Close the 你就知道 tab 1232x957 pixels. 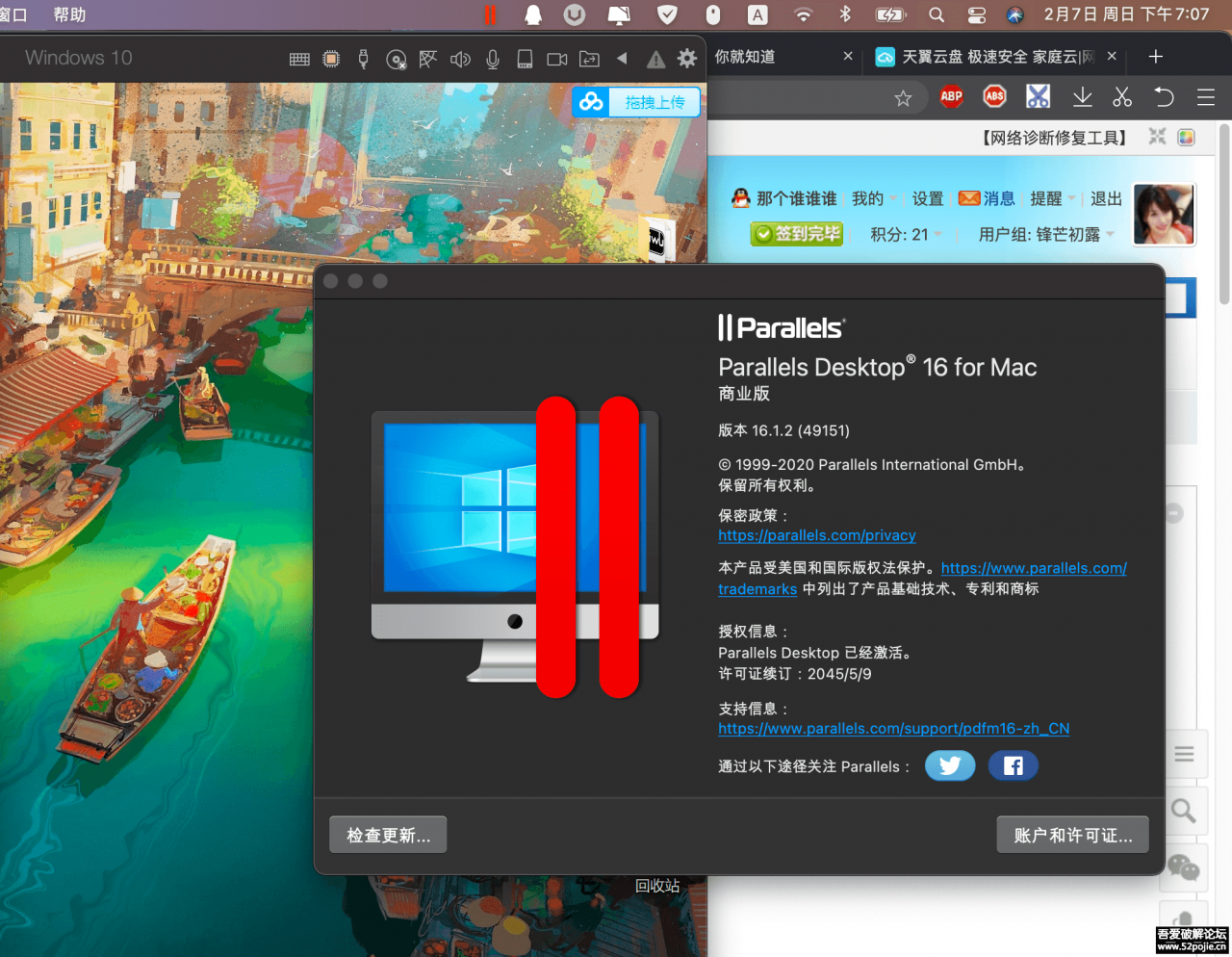848,57
